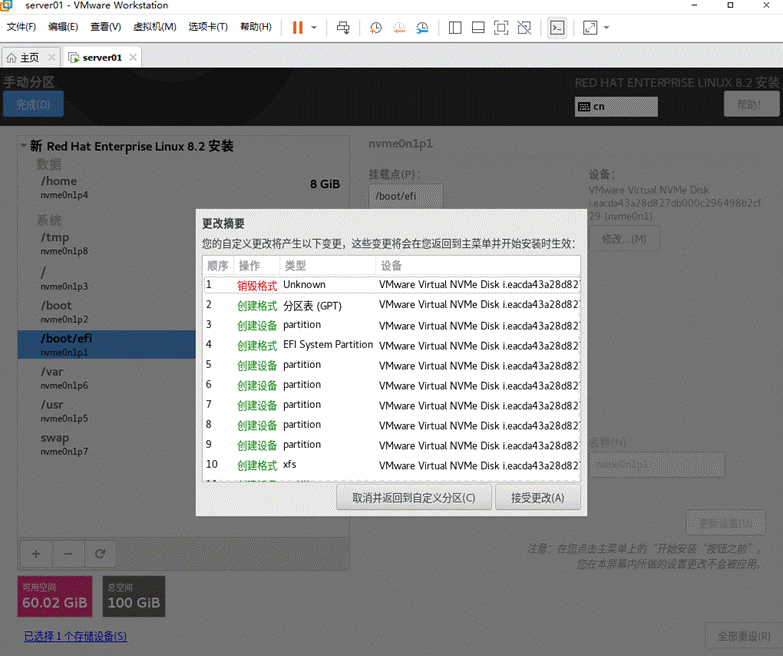The width and height of the screenshot is (783, 656).
Task: Click Send Ctrl+Alt+Del toolbar icon
Action: point(343,27)
